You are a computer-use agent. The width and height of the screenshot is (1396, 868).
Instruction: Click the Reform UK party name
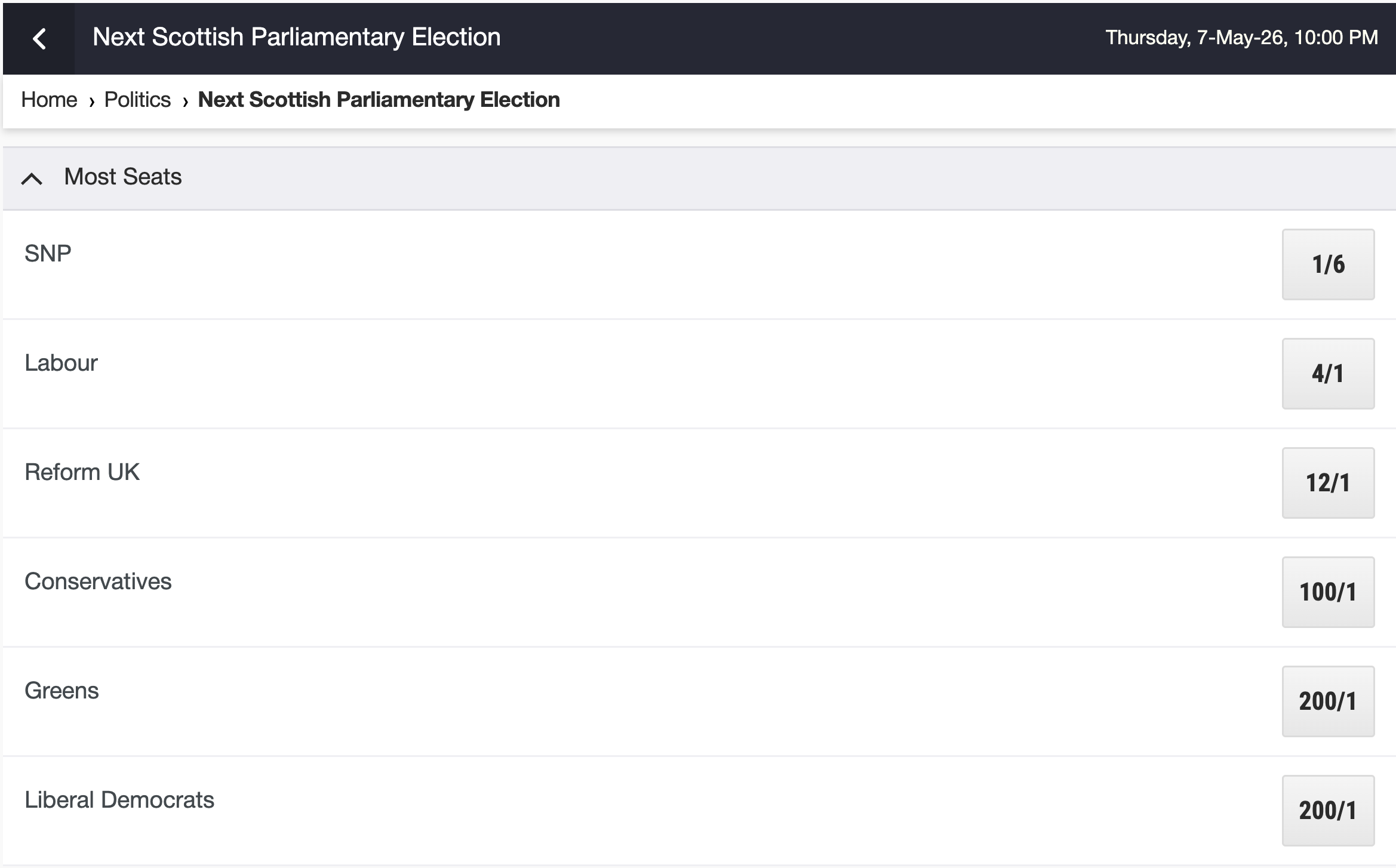tap(82, 472)
